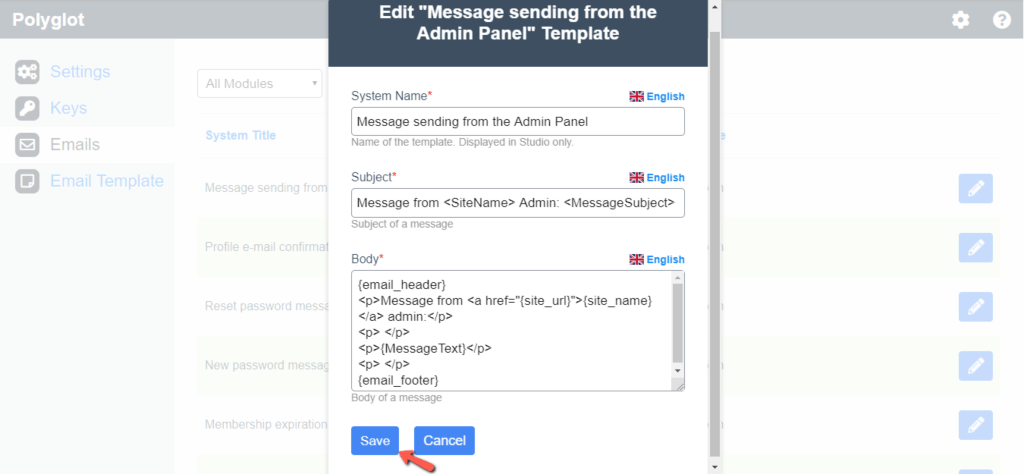Select the Keys sidebar key icon
The width and height of the screenshot is (1024, 474).
[27, 108]
